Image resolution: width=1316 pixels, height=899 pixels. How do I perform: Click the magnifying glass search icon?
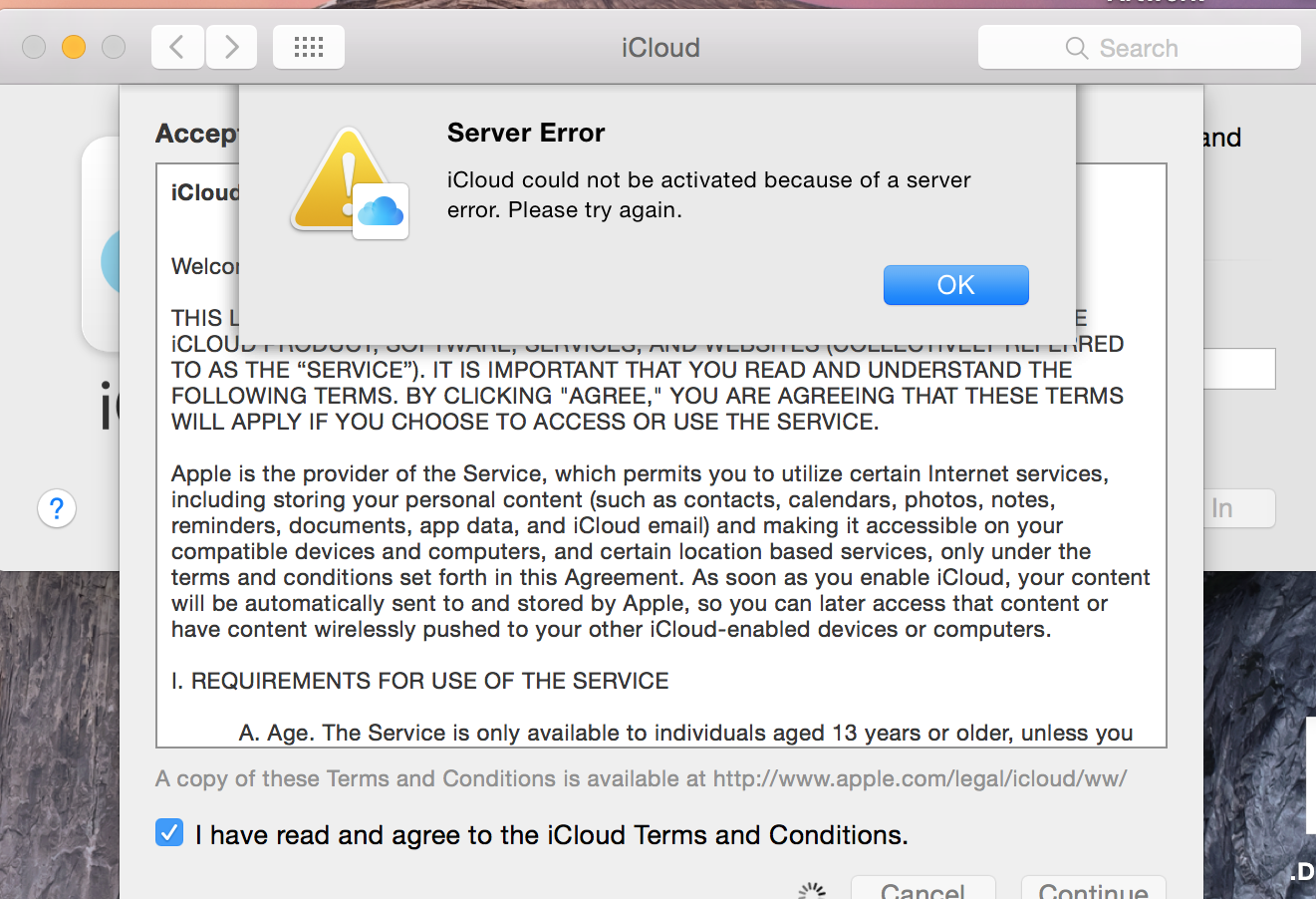pos(1076,48)
